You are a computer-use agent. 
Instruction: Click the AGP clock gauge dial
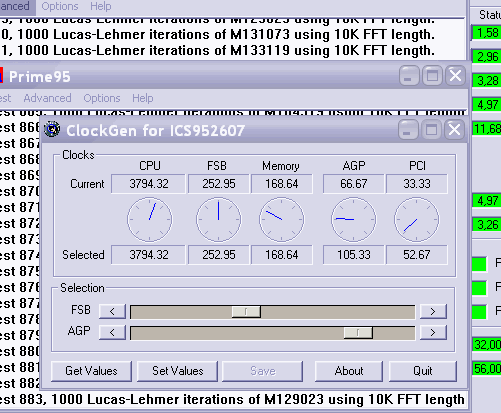(353, 219)
